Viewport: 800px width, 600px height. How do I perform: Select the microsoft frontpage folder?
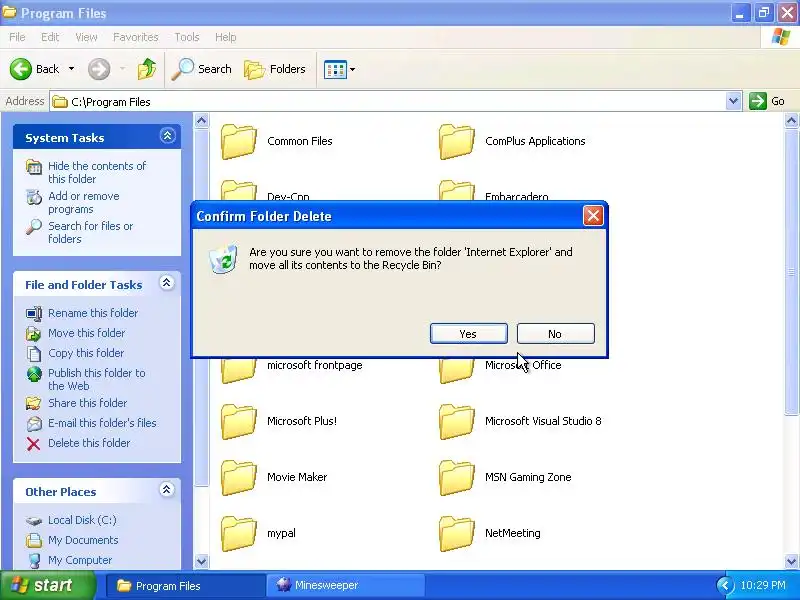pyautogui.click(x=314, y=365)
